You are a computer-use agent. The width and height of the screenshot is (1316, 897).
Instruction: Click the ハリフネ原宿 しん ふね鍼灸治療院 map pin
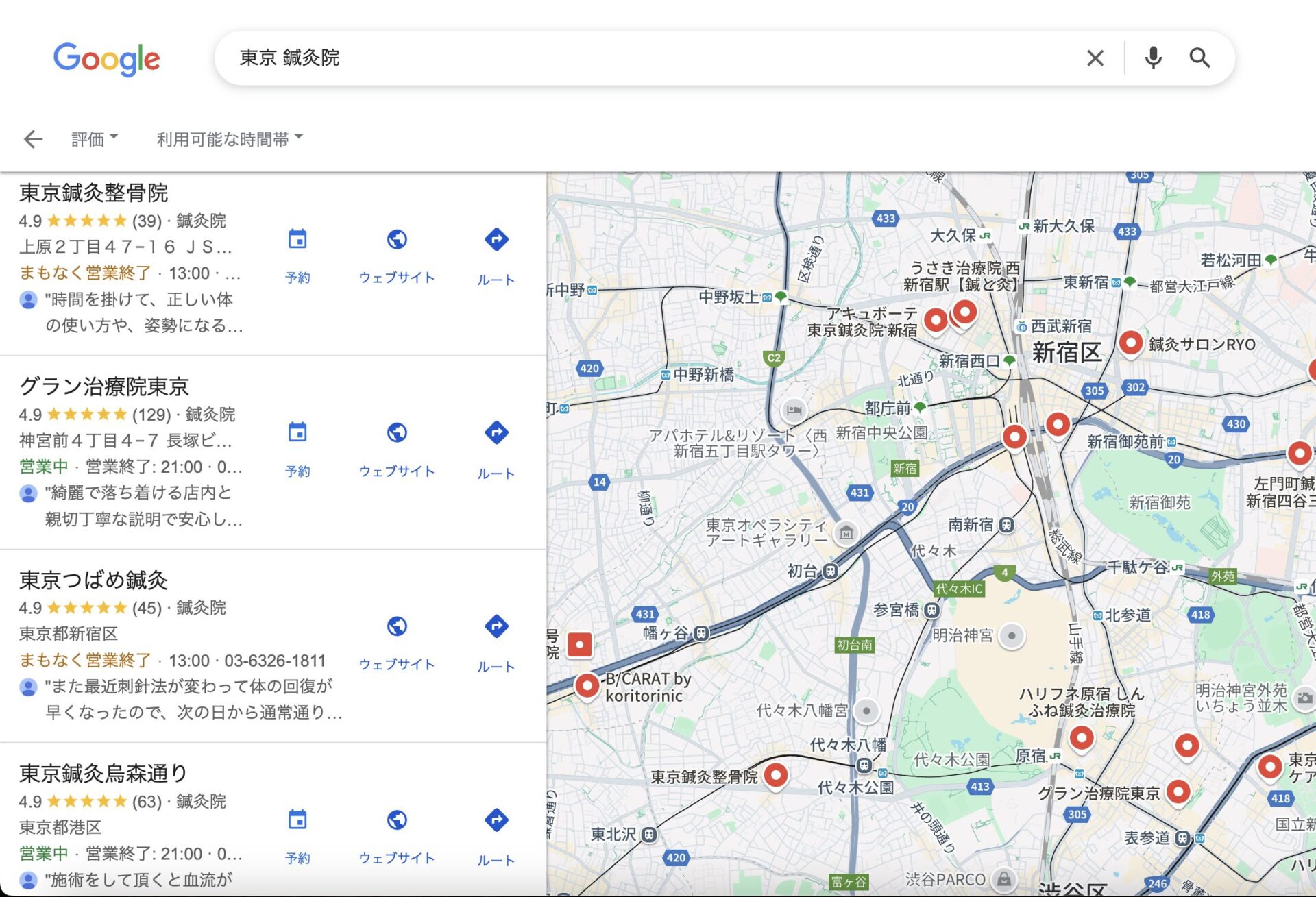1082,739
